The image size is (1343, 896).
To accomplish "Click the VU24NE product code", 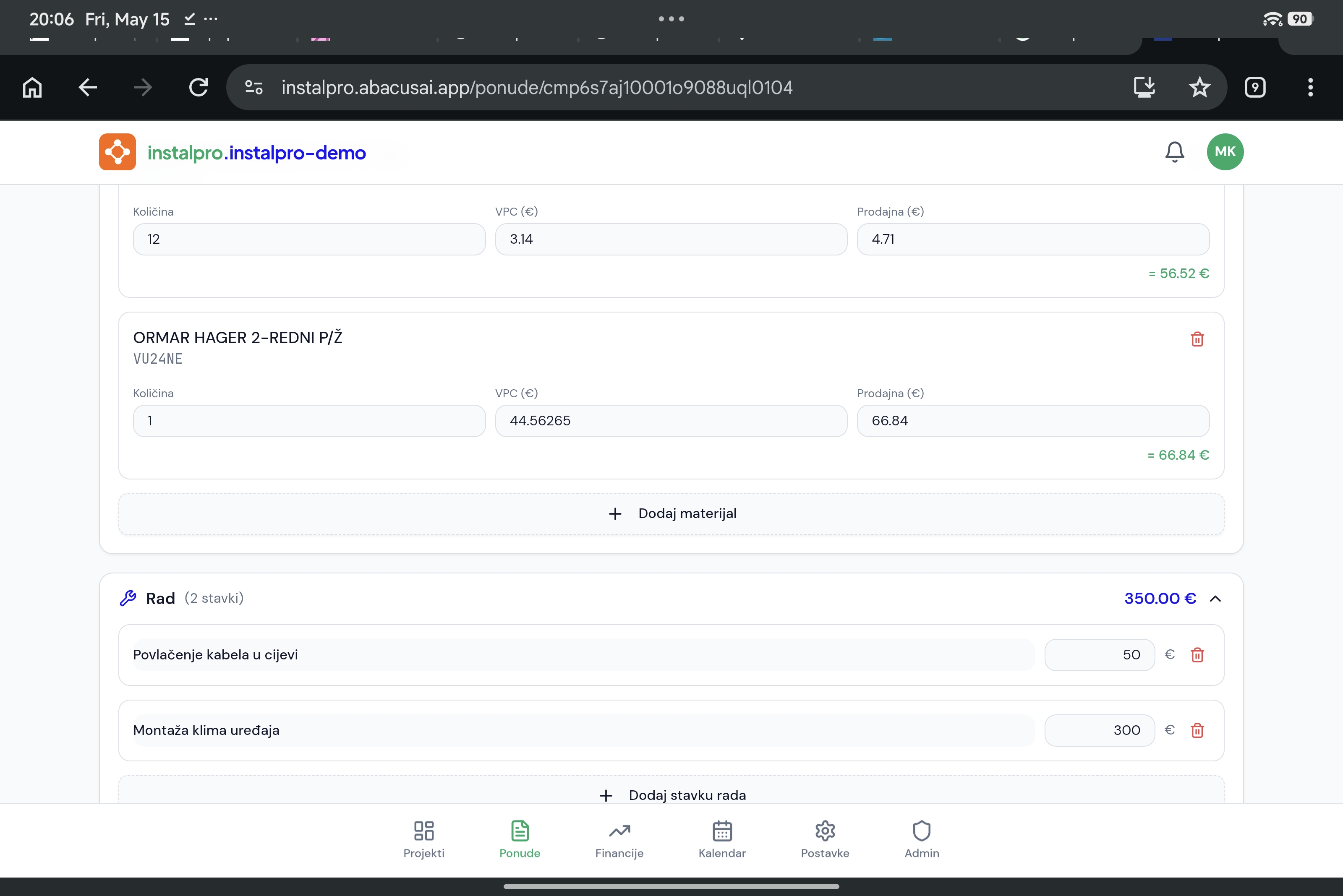I will coord(158,359).
